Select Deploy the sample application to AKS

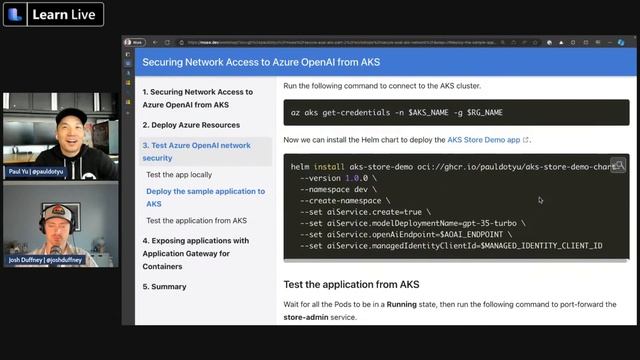tap(205, 198)
